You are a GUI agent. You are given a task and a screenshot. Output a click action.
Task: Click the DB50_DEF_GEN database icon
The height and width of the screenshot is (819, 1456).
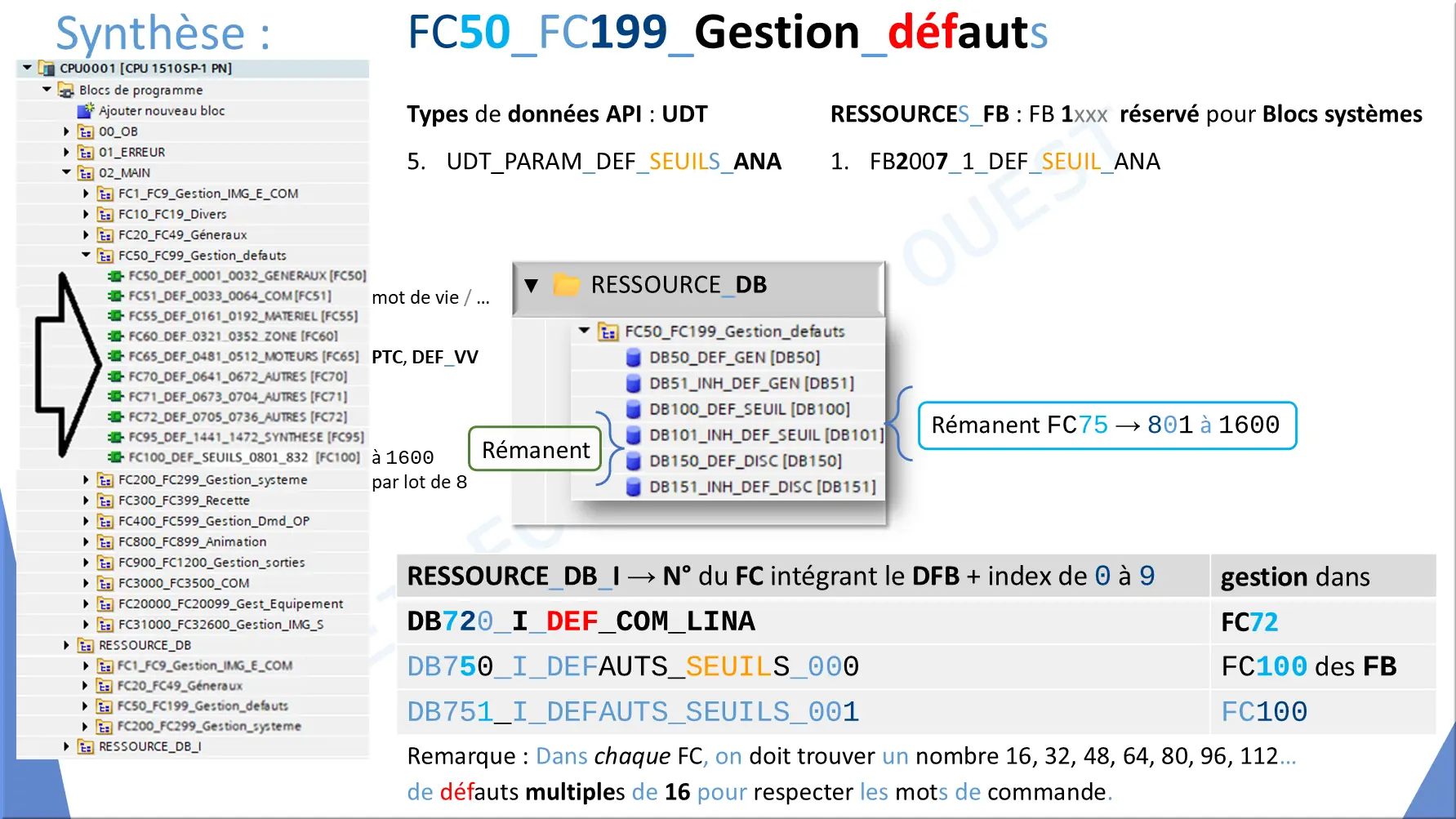pyautogui.click(x=633, y=358)
